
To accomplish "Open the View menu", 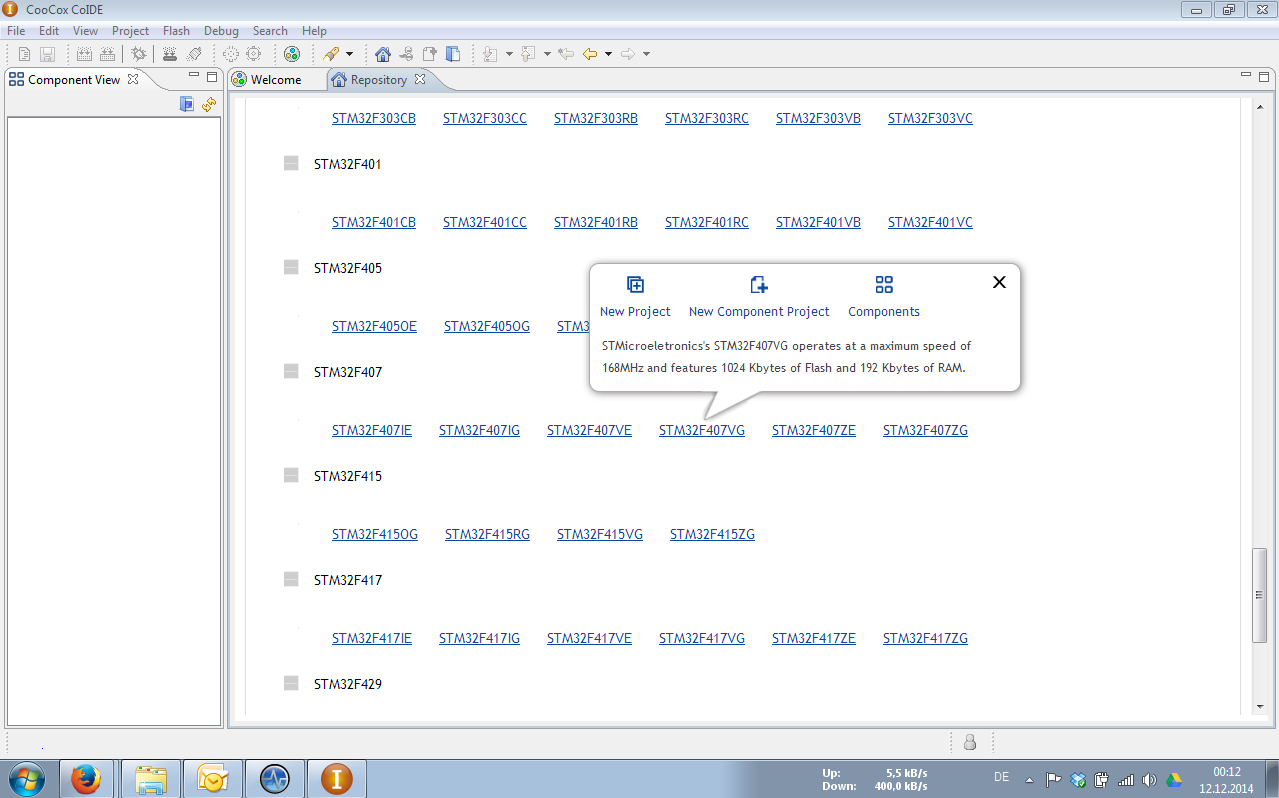I will pos(85,31).
